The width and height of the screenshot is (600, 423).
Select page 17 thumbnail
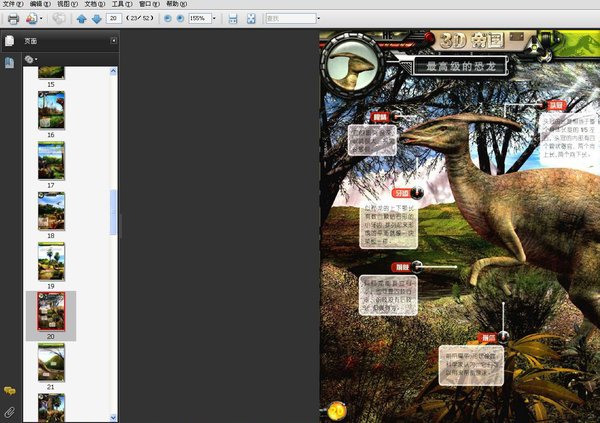[x=51, y=161]
